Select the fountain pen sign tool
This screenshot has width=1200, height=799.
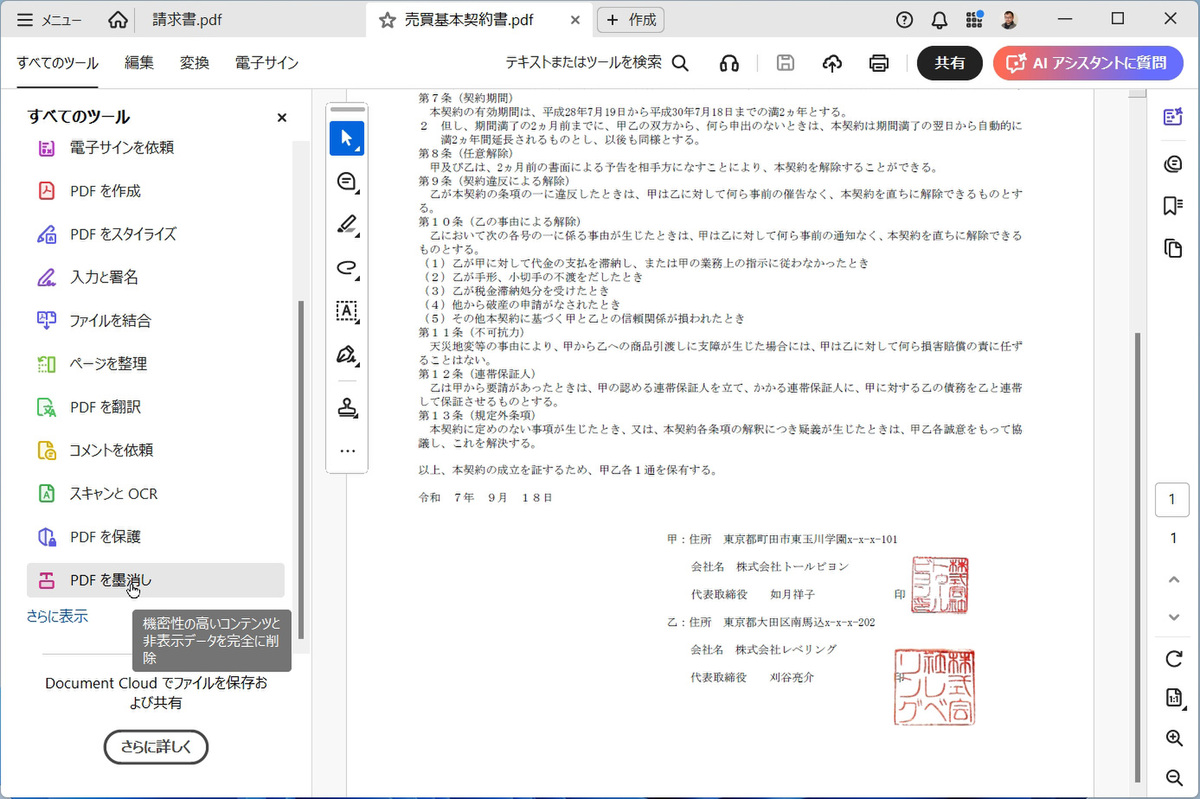tap(347, 354)
